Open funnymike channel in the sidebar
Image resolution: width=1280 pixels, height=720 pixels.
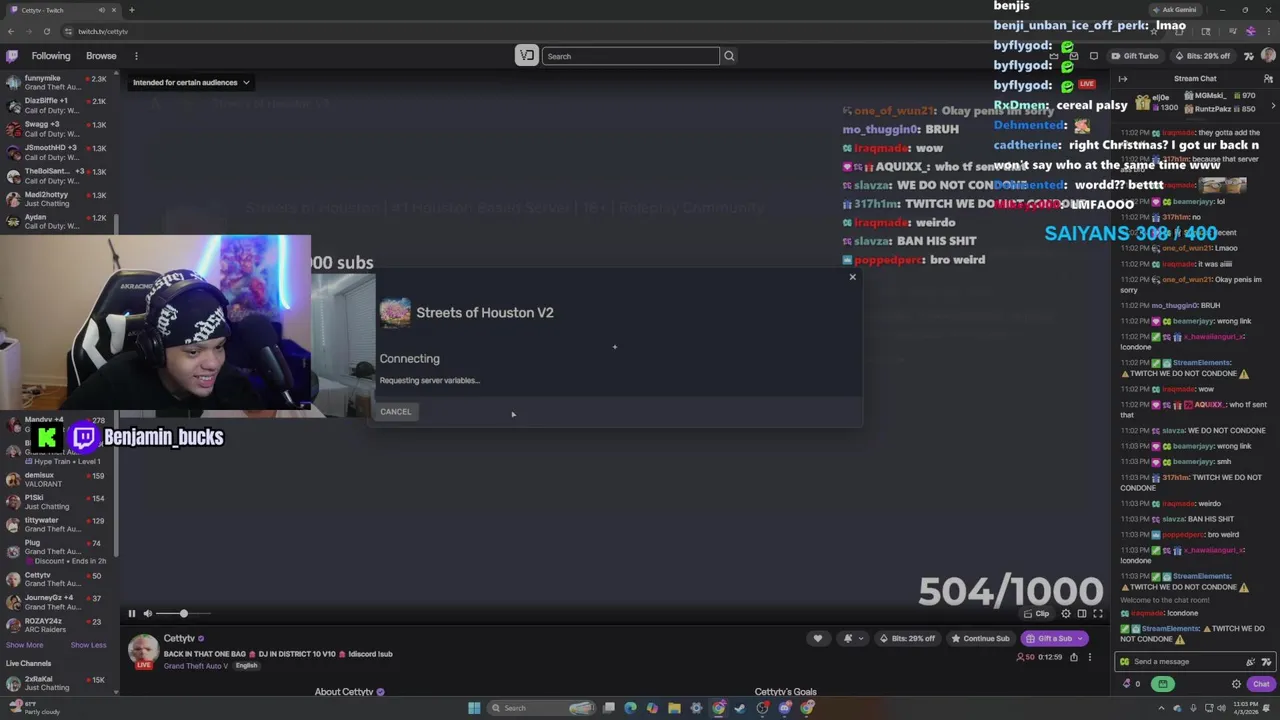coord(57,82)
